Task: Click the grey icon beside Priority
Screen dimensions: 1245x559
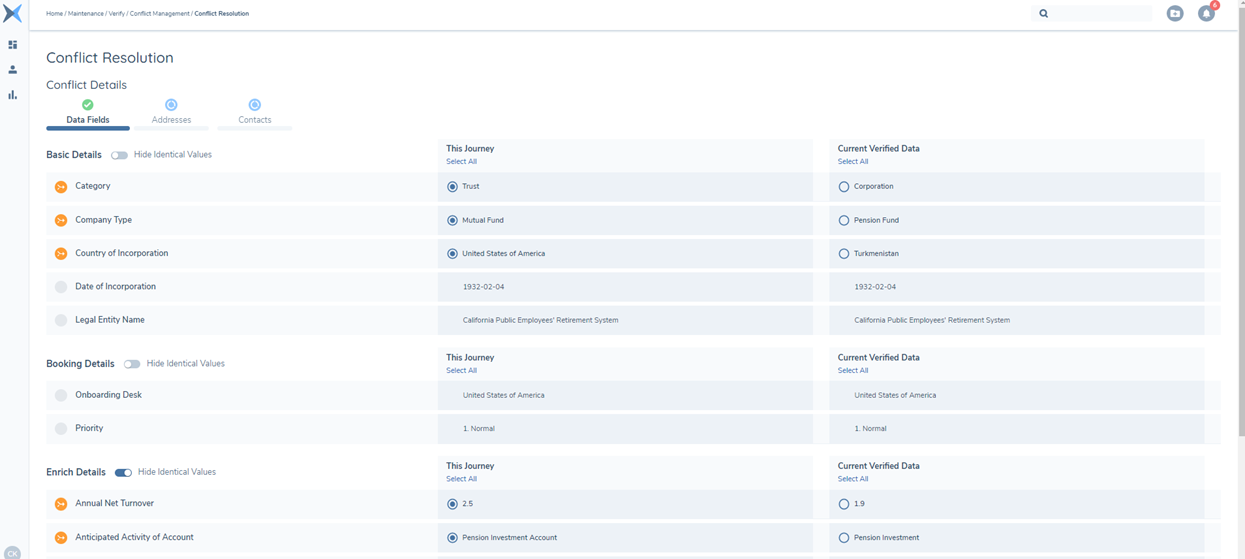Action: click(61, 429)
